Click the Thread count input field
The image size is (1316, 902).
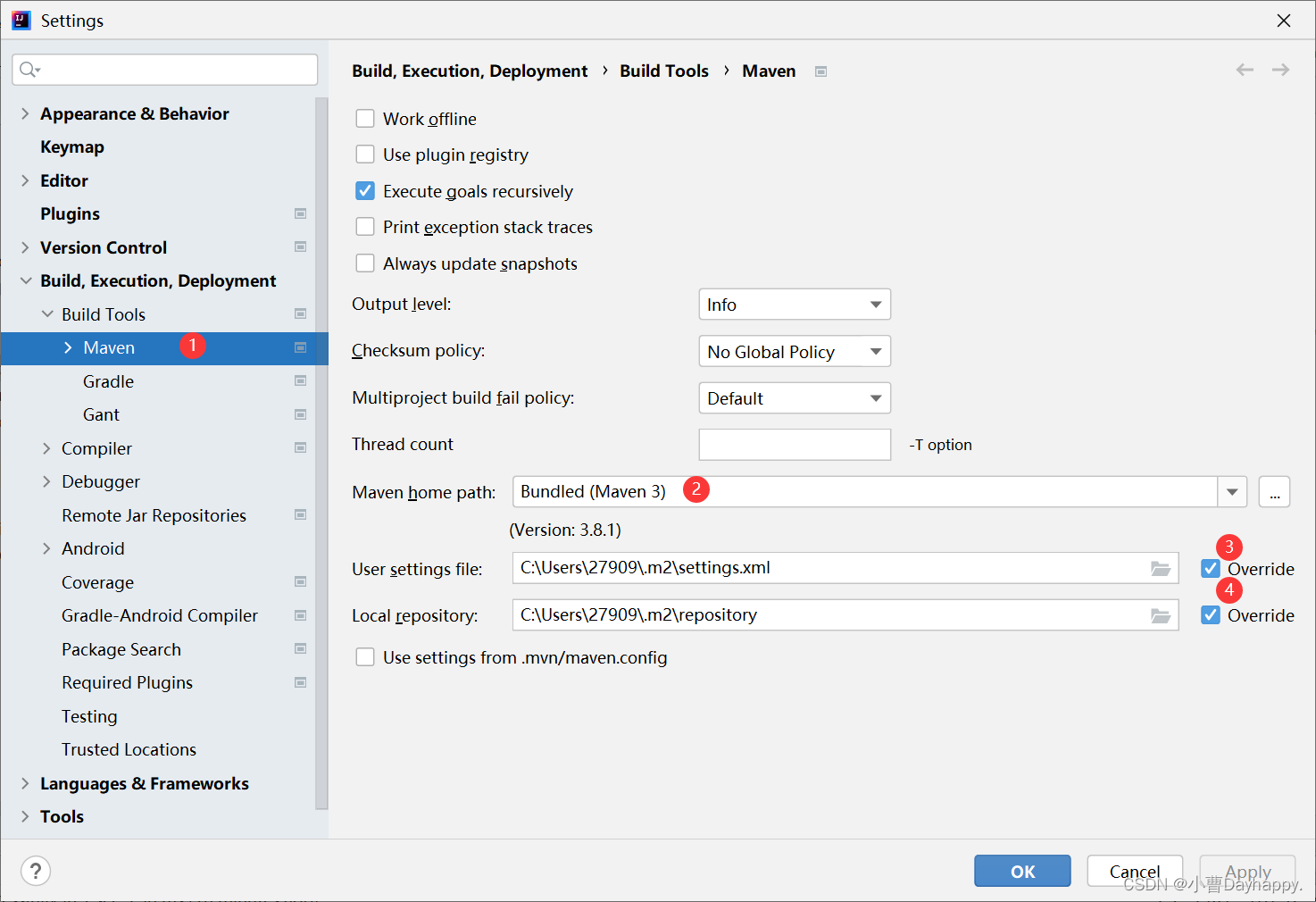795,445
